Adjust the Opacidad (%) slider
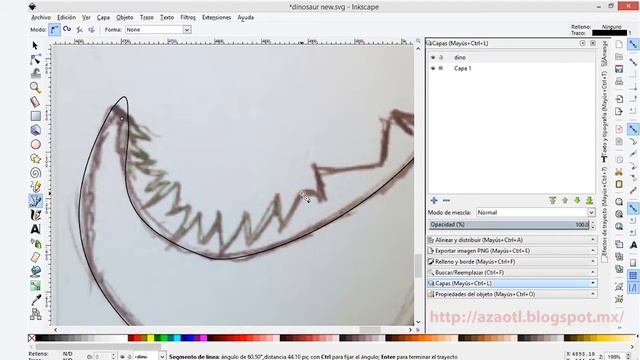640x360 pixels. (509, 224)
